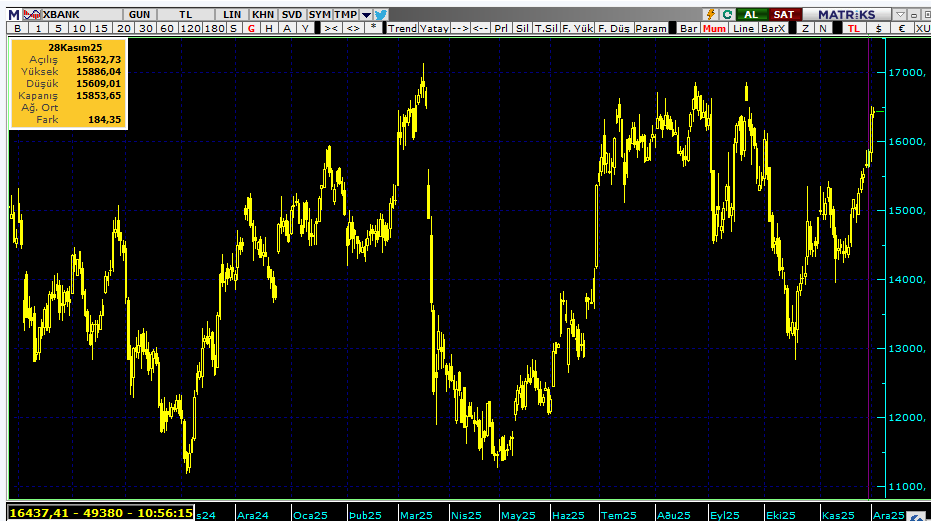Toggle chart currency to dollar ($)
Screen dimensions: 931x521
pos(878,29)
